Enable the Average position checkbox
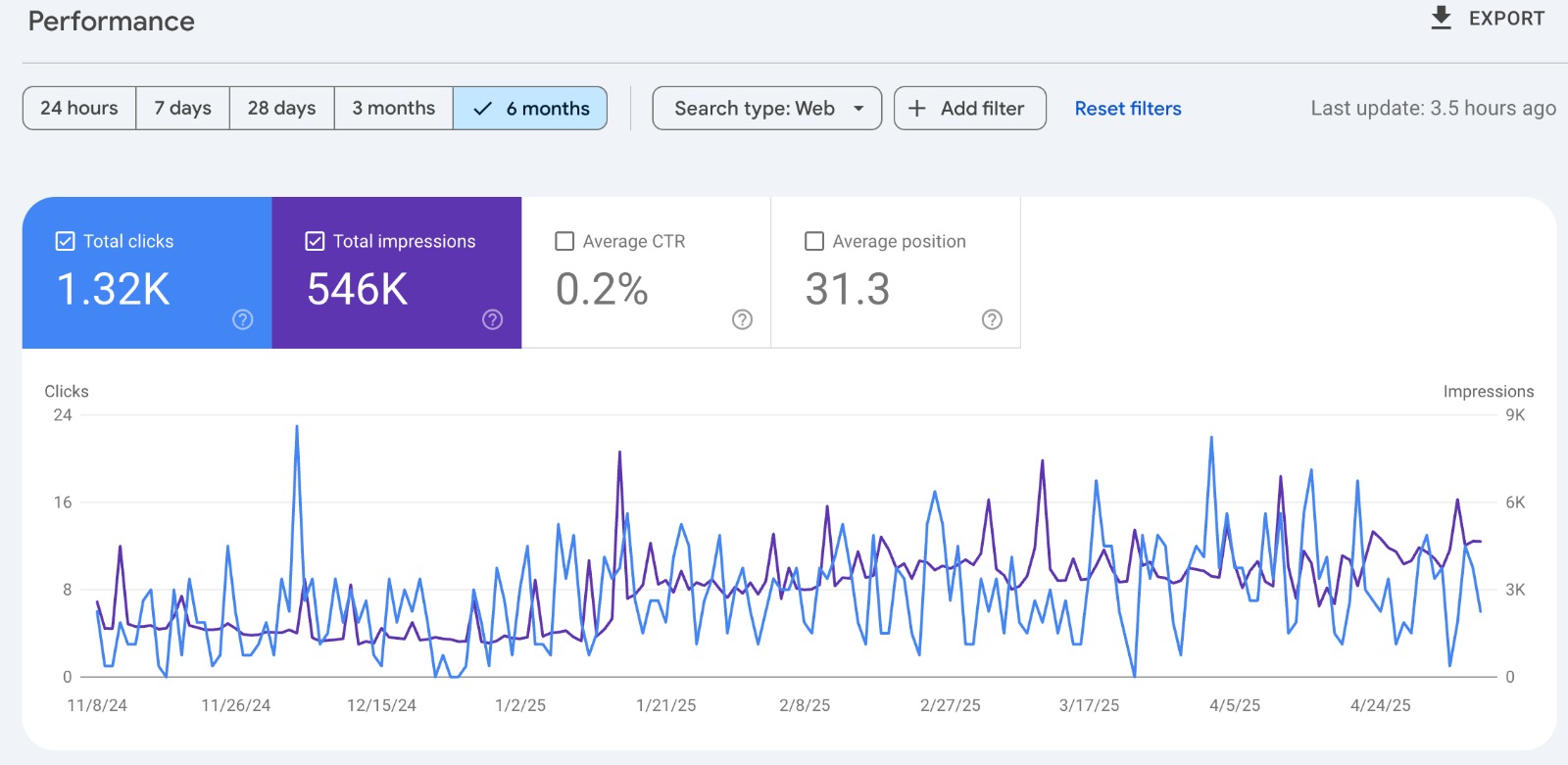This screenshot has width=1568, height=765. (x=814, y=241)
